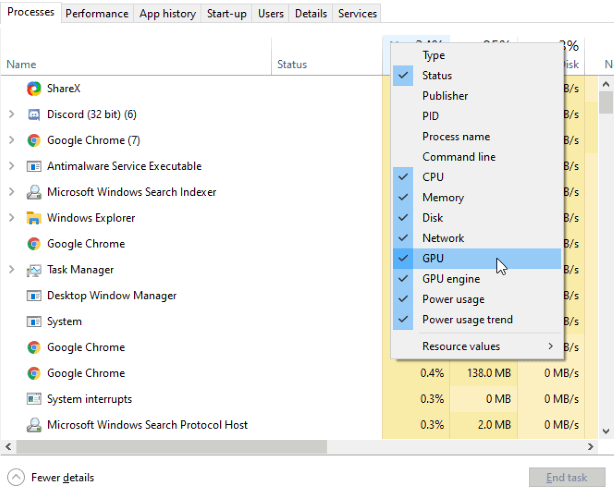Viewport: 614px width, 500px height.
Task: Toggle the GPU column option
Action: (x=477, y=258)
